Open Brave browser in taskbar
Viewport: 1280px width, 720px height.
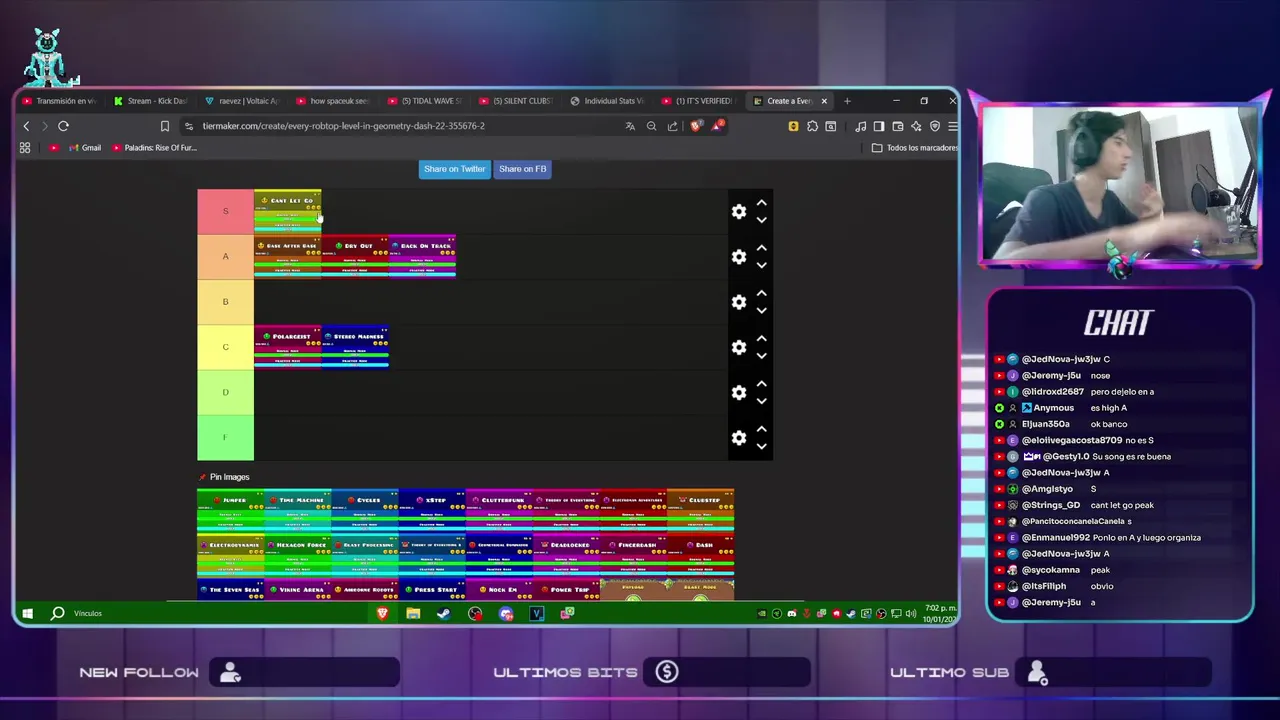pos(382,613)
